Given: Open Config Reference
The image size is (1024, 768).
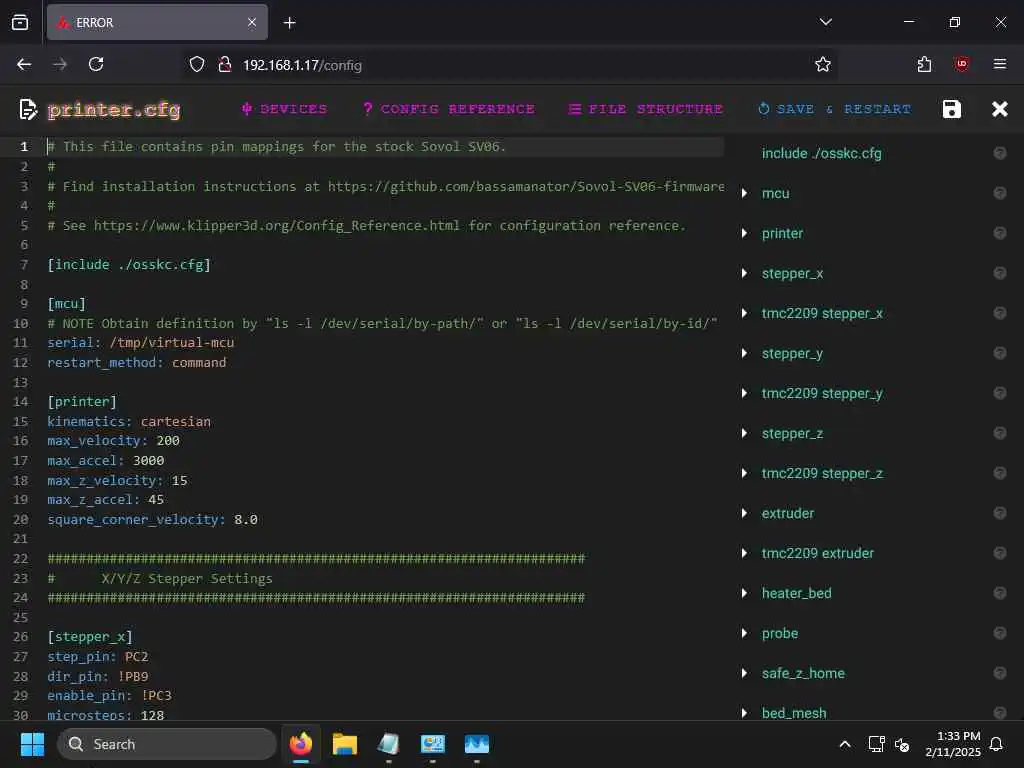Looking at the screenshot, I should (x=449, y=109).
